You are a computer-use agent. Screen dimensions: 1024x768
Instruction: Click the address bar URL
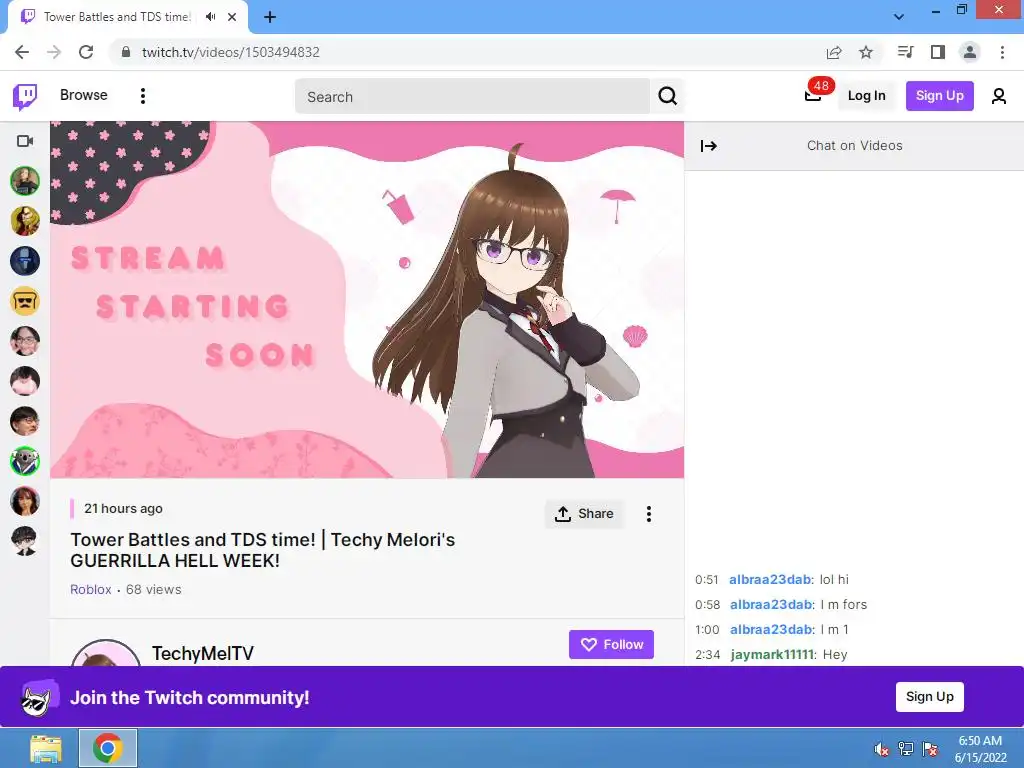[x=231, y=52]
